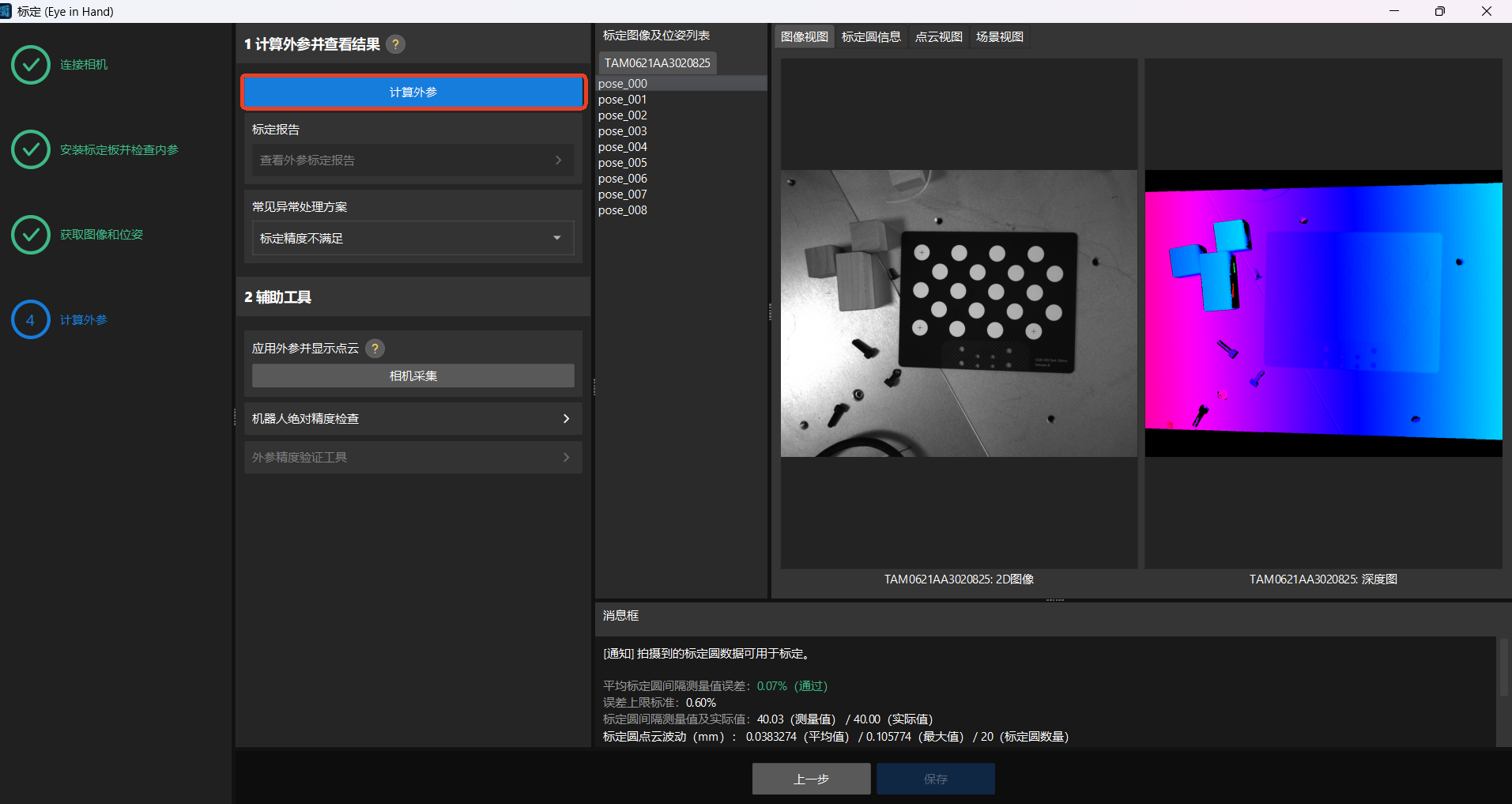Click the app icon in the title bar
Viewport: 1512px width, 804px height.
point(6,11)
